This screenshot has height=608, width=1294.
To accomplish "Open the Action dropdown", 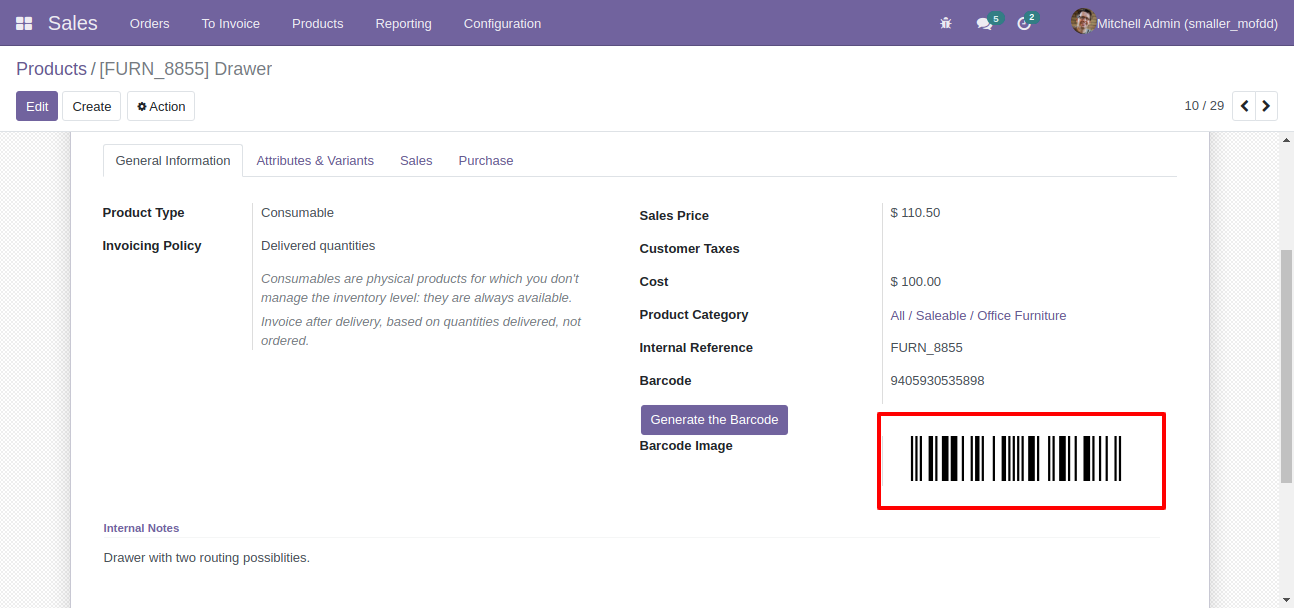I will point(161,106).
